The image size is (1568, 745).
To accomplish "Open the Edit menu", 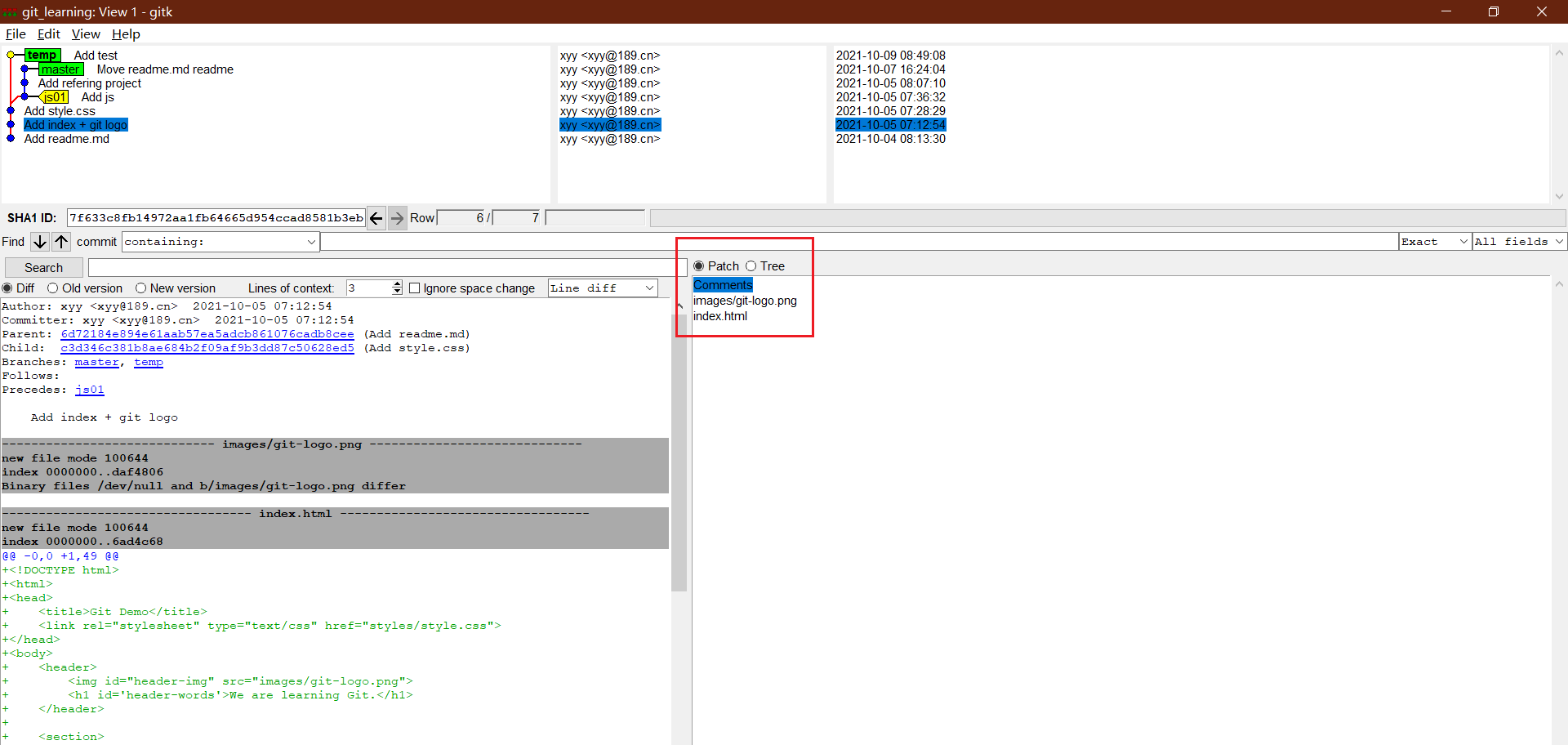I will click(49, 34).
